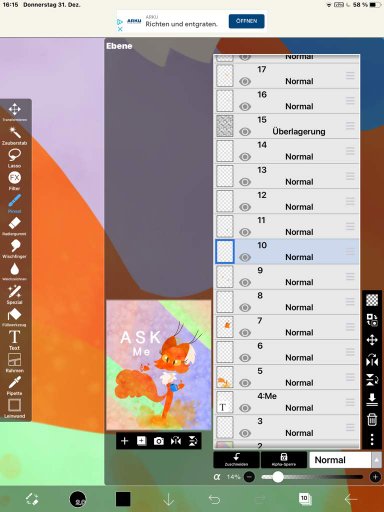The image size is (384, 512).
Task: Toggle visibility of layer 7
Action: (x=245, y=333)
